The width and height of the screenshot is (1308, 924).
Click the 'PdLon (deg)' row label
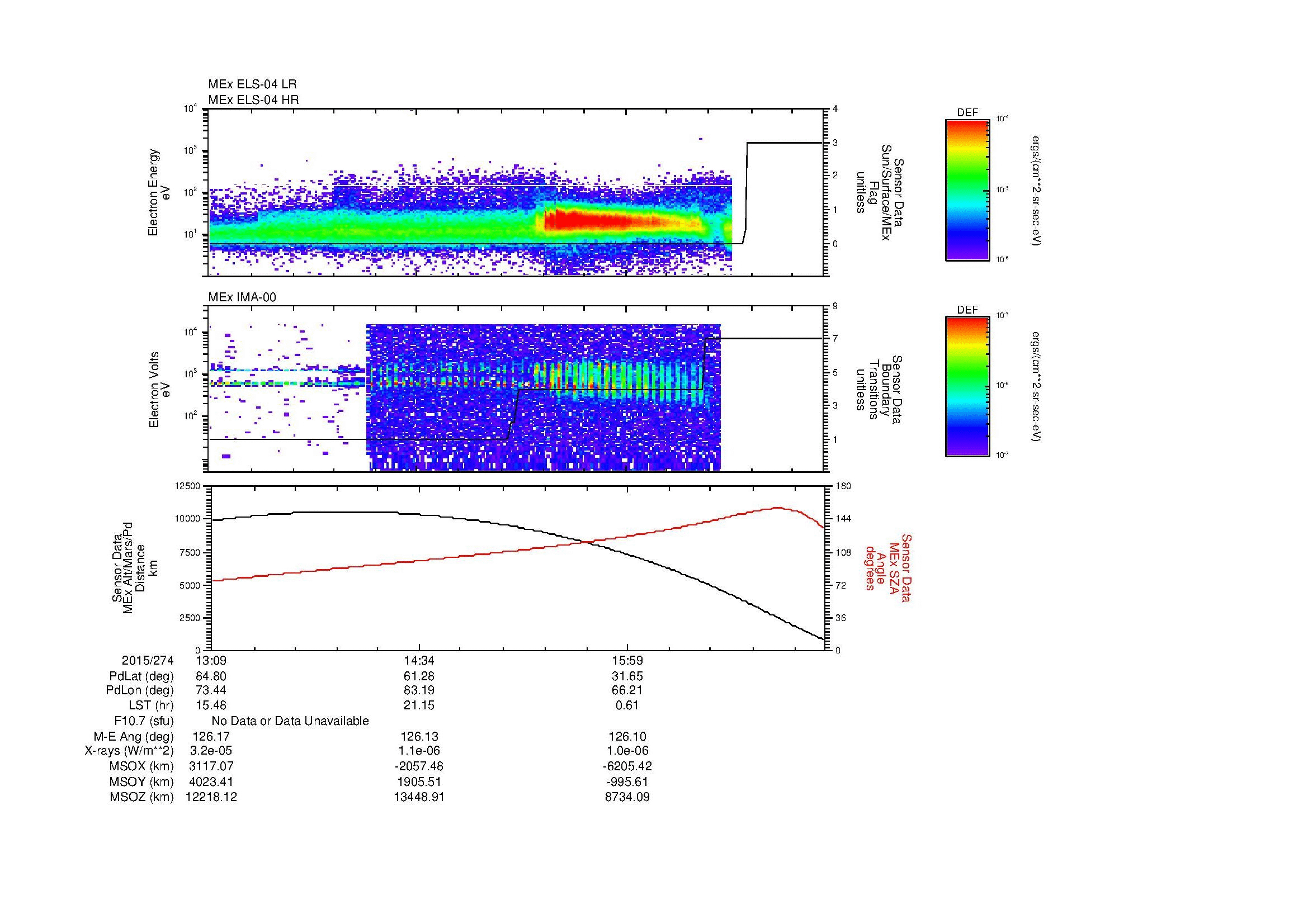(x=140, y=690)
